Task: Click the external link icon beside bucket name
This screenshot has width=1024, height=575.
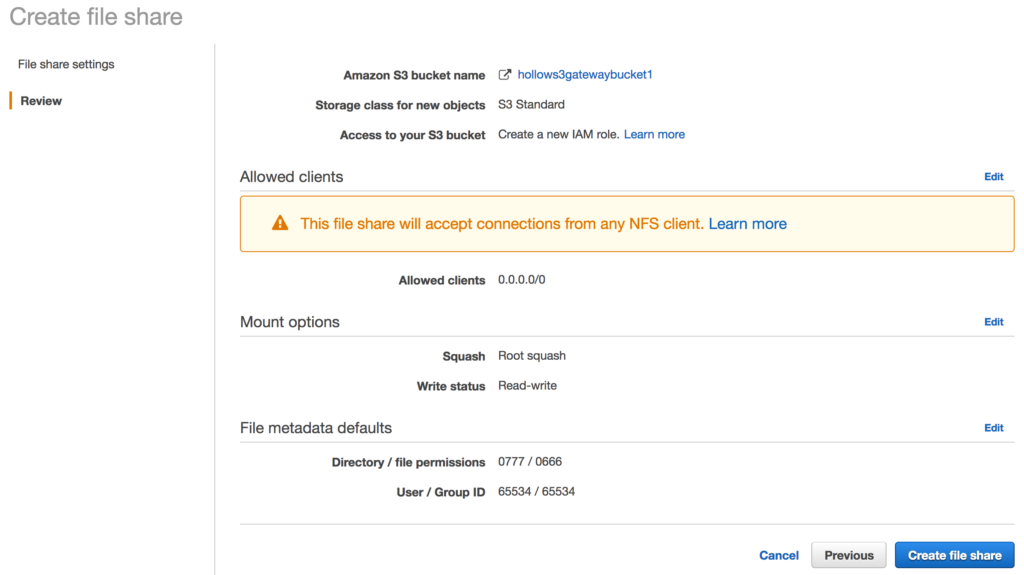Action: 505,75
